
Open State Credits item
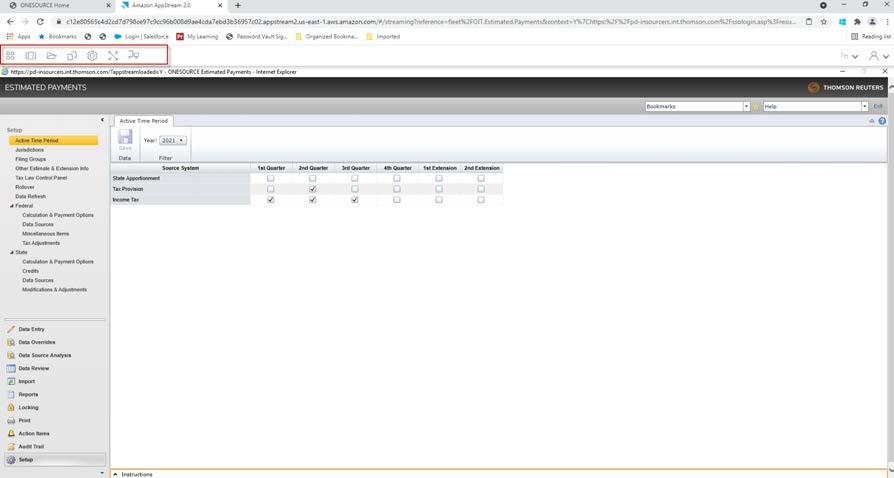31,271
